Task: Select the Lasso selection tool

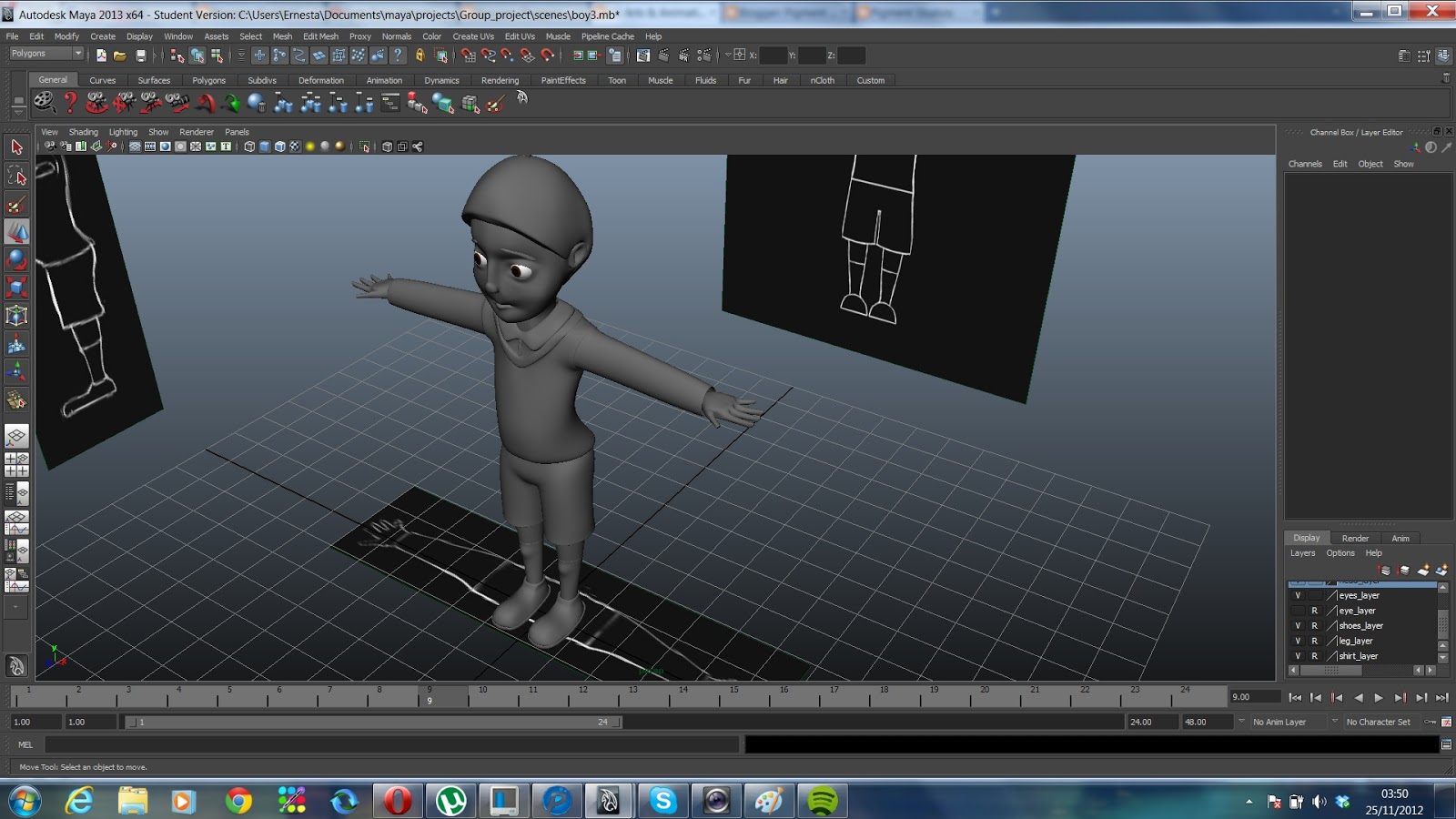Action: tap(16, 175)
